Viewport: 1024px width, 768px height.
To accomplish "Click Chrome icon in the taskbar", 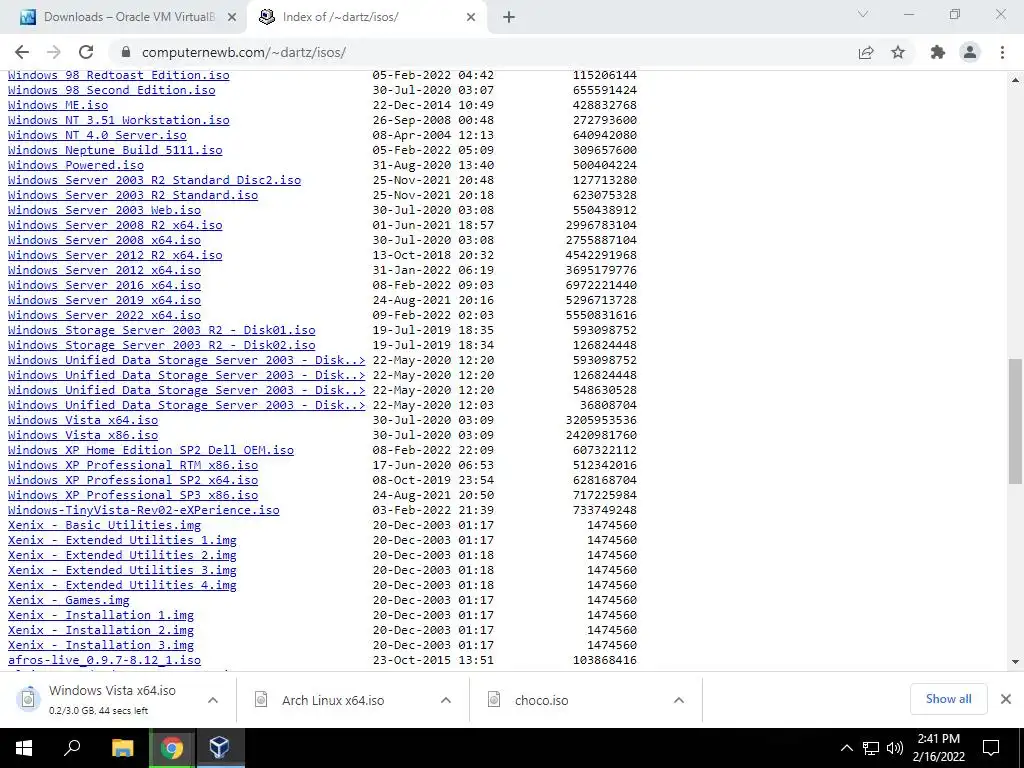I will (172, 748).
